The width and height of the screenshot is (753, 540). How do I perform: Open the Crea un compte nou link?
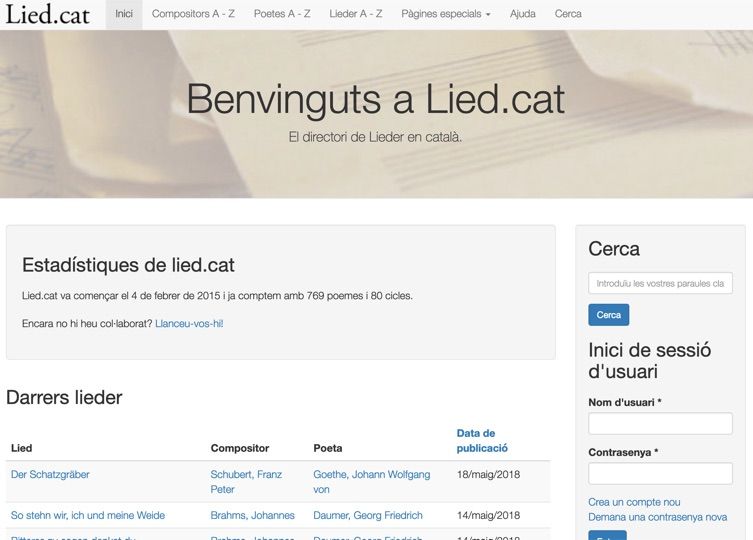634,502
